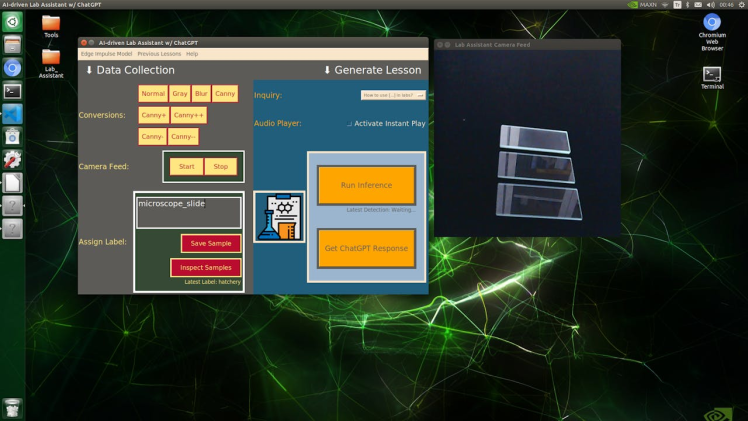
Task: Apply the Canny-- conversion
Action: [x=183, y=136]
